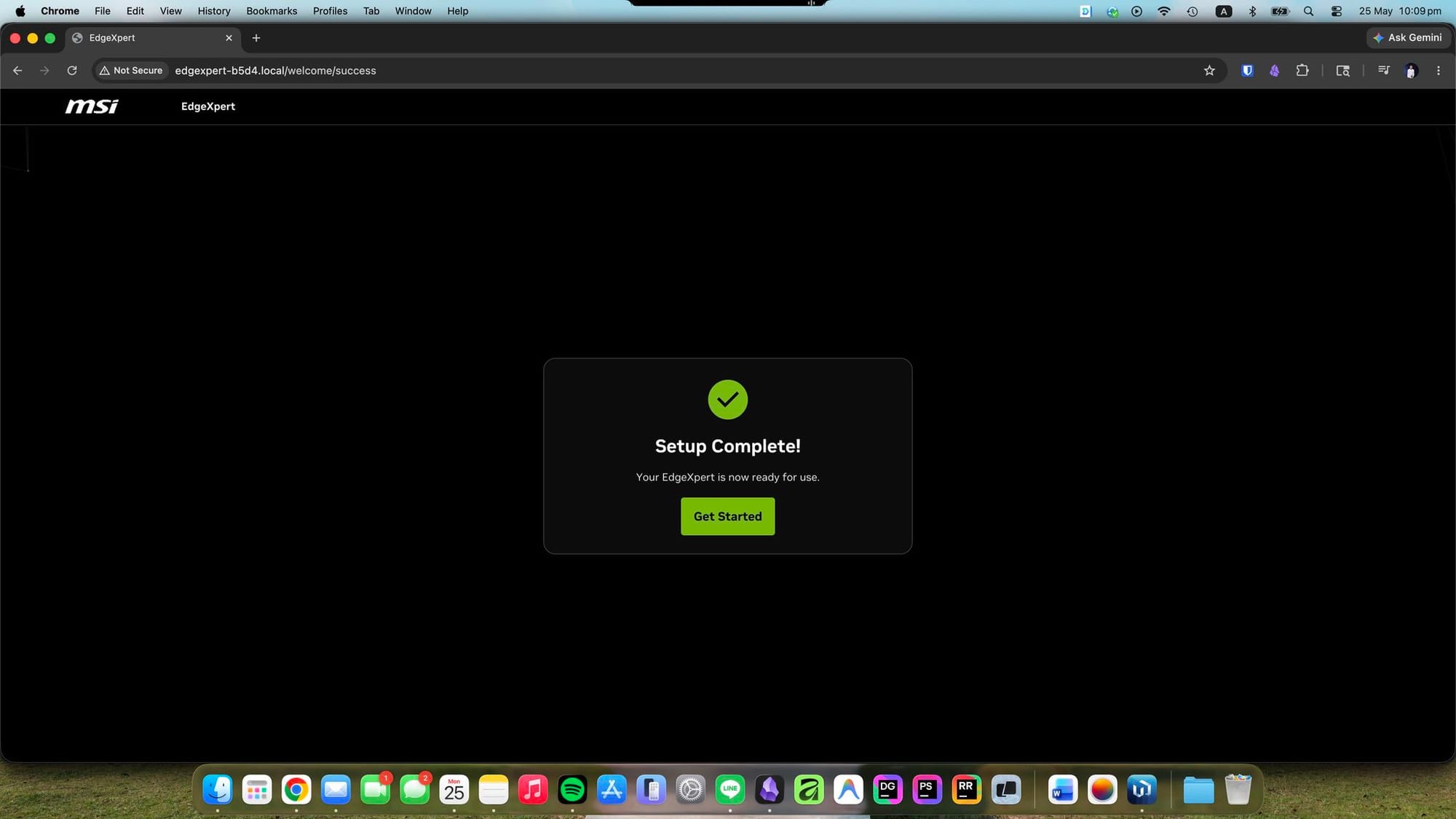Open System Settings from the Dock

[x=691, y=789]
